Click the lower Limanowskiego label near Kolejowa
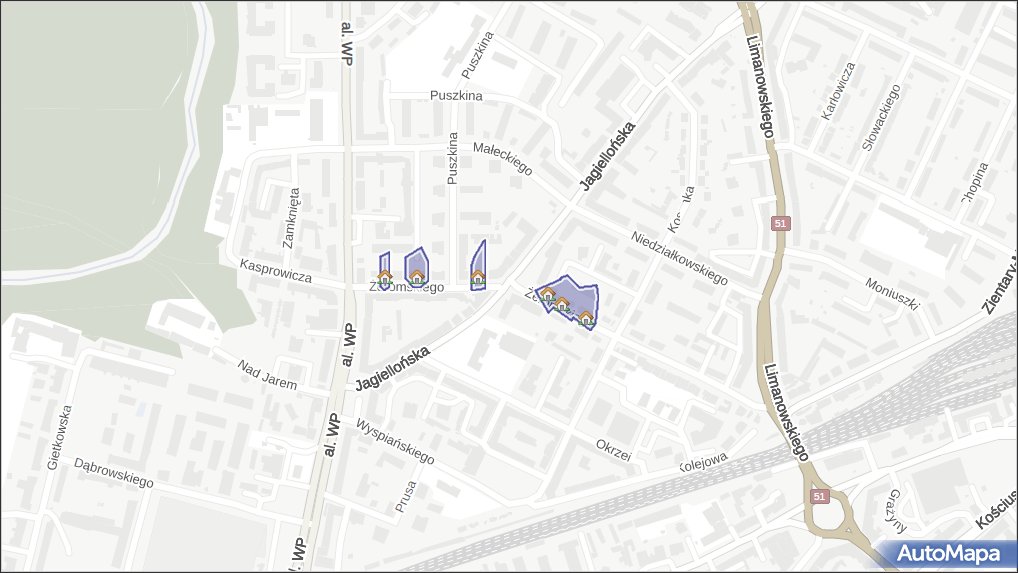 786,412
